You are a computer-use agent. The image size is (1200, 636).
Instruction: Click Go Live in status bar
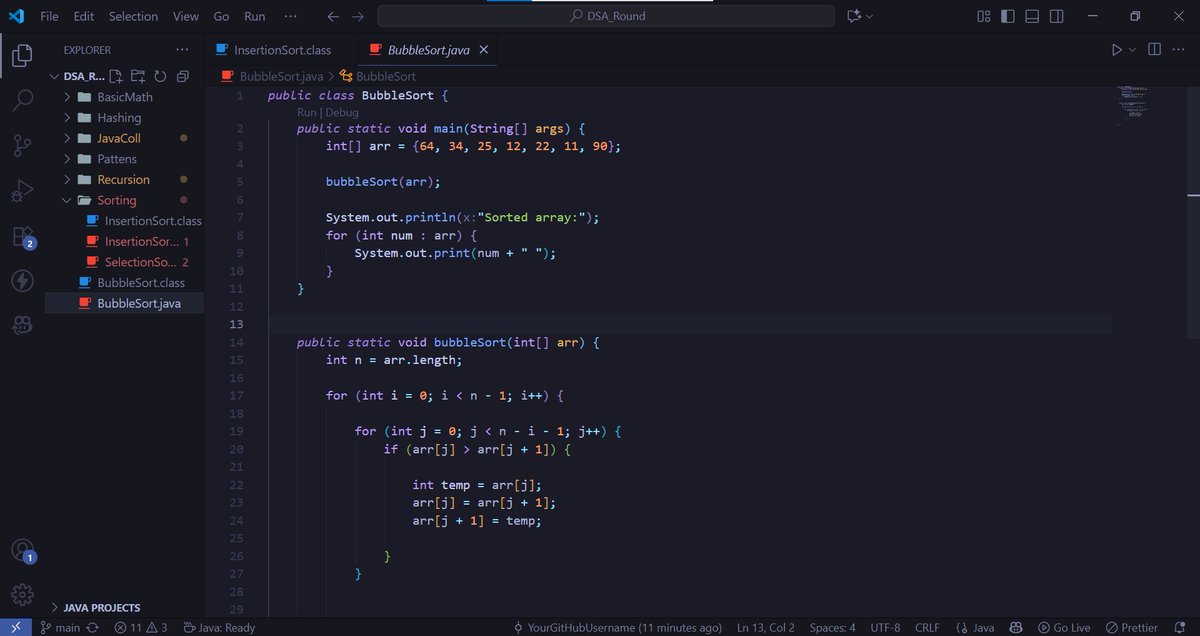[x=1064, y=627]
